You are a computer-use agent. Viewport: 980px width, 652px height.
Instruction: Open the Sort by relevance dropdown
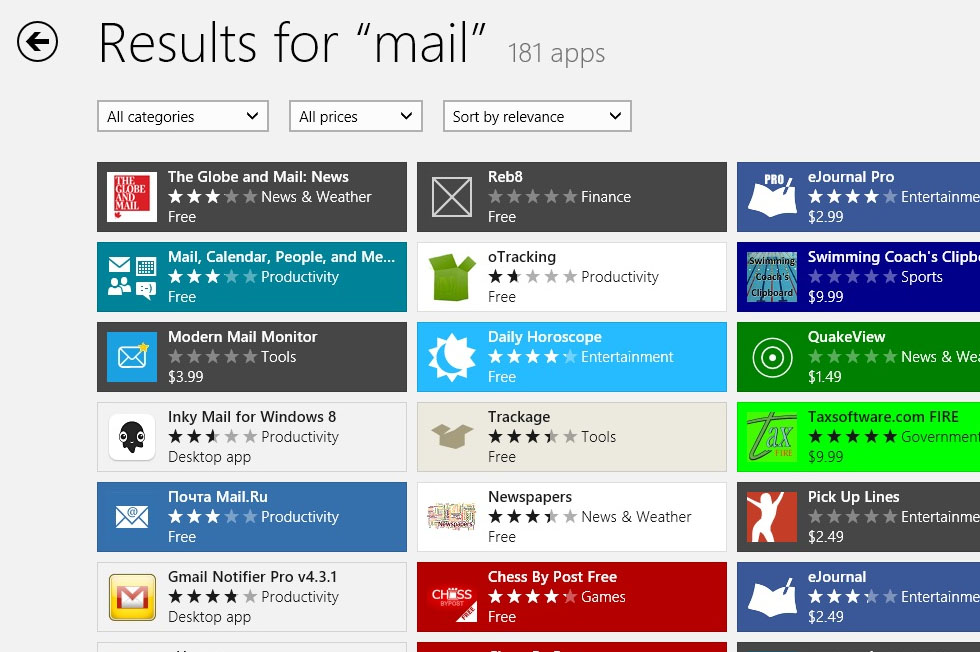(x=537, y=116)
